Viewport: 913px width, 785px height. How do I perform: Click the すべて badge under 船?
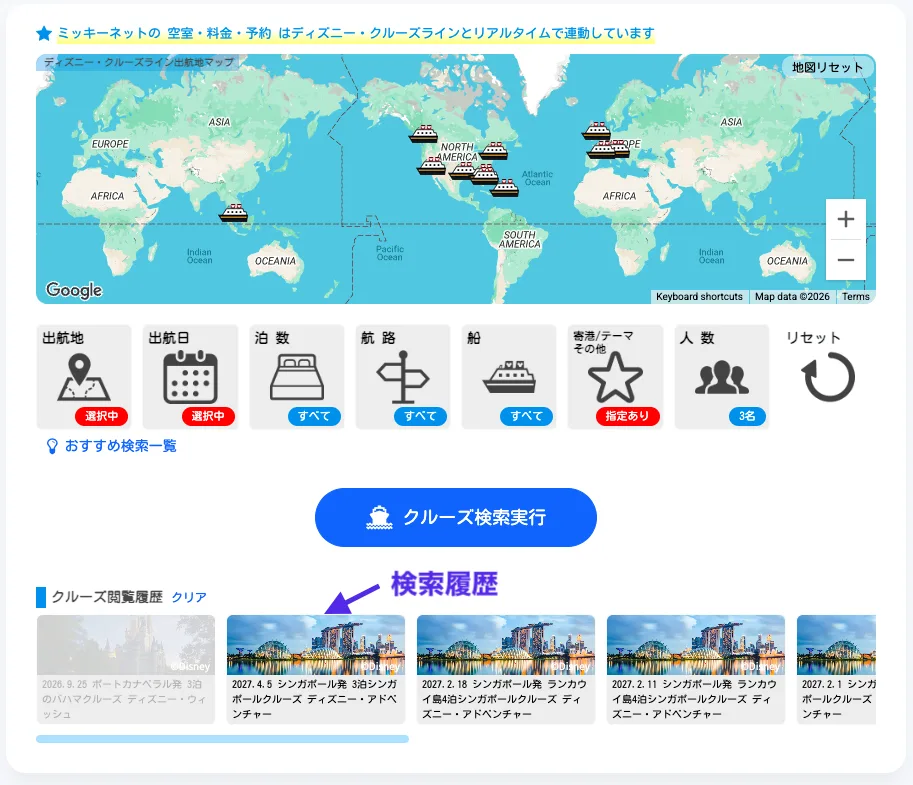click(526, 416)
